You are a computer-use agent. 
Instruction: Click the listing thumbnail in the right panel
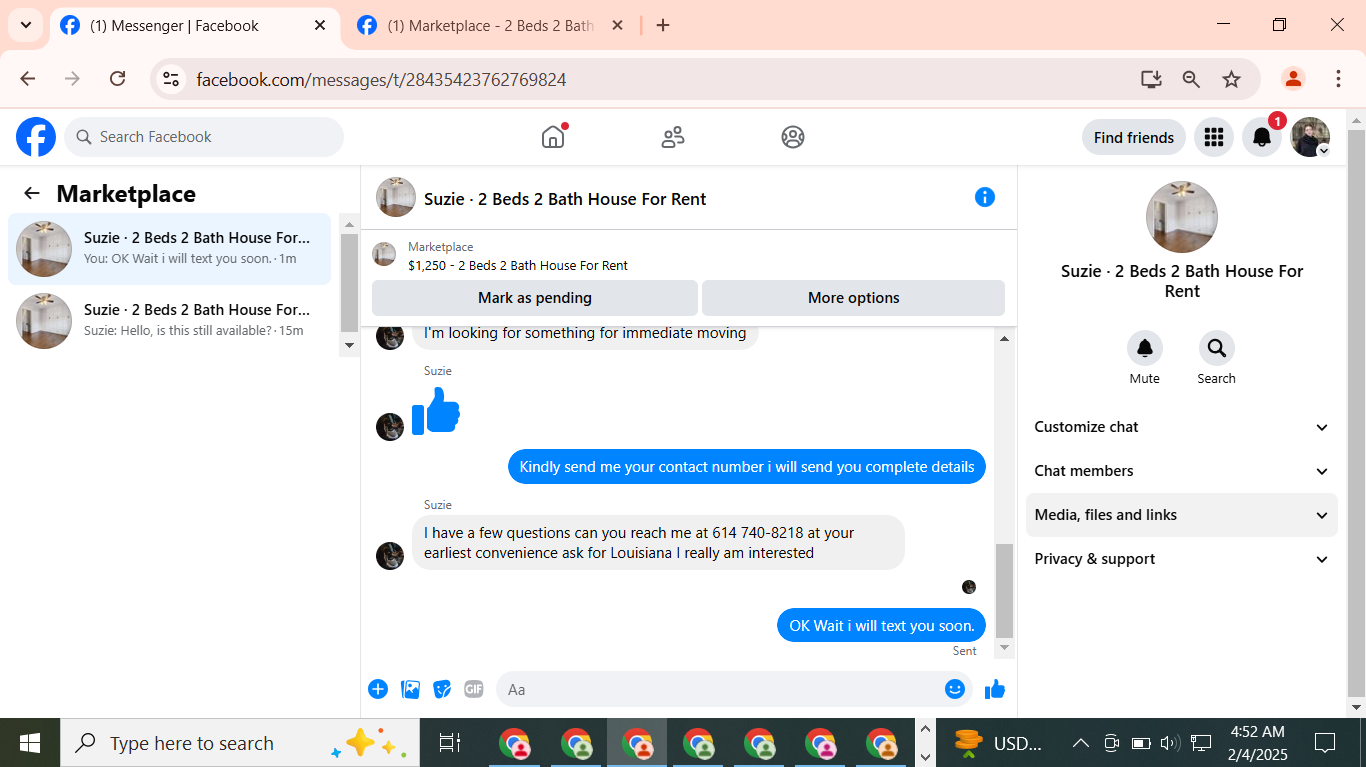[x=1182, y=217]
